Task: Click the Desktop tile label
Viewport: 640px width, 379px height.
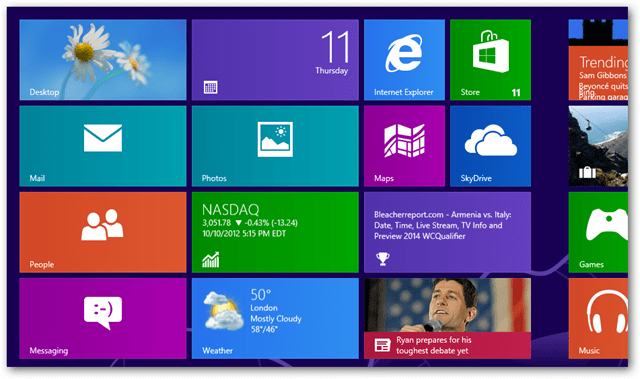Action: pos(44,92)
